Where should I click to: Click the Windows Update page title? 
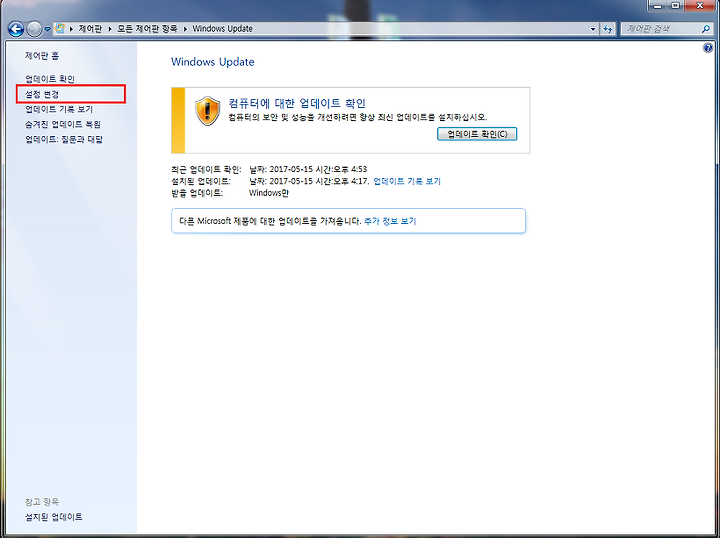[x=213, y=62]
